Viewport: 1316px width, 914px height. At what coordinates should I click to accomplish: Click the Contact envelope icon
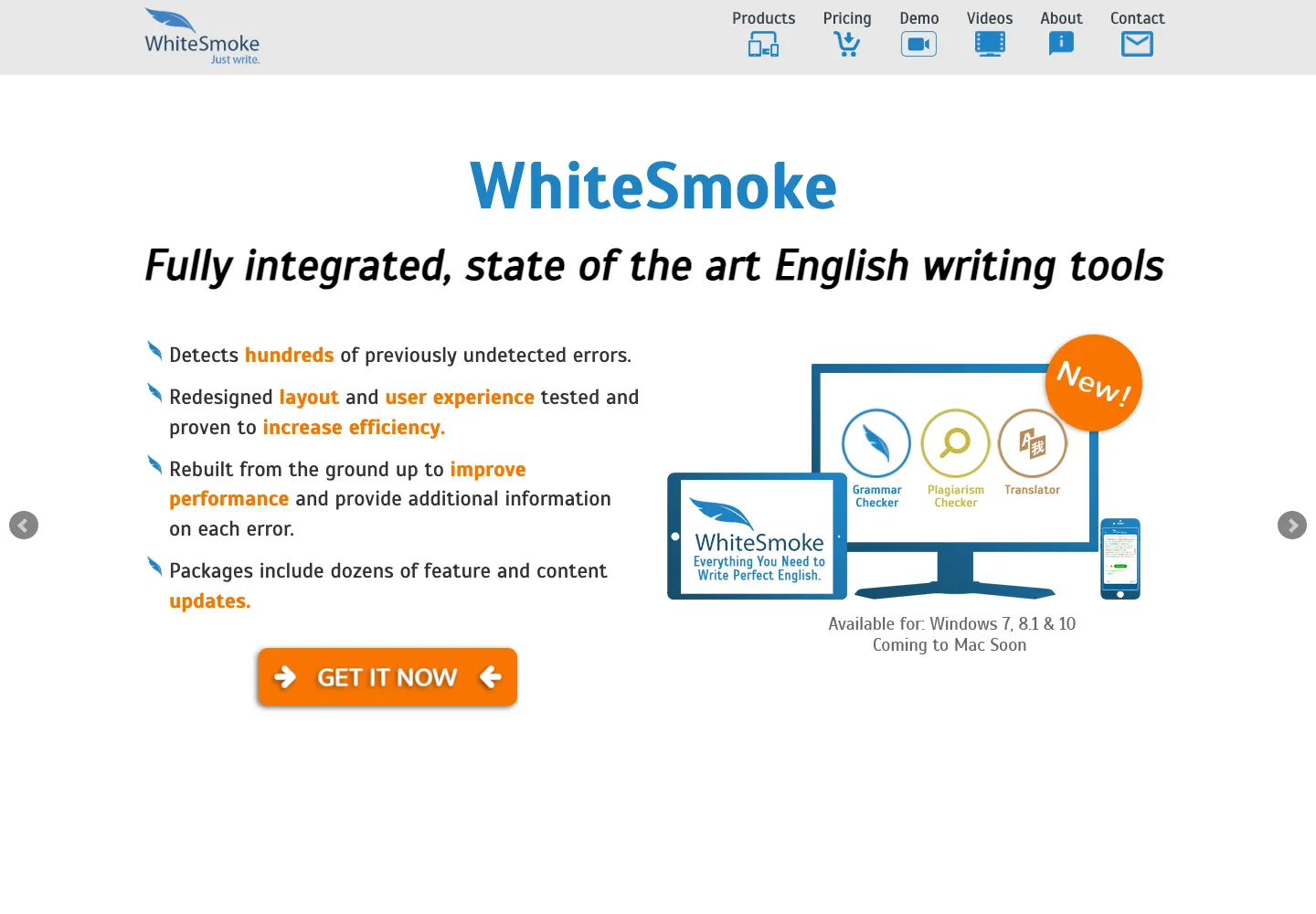tap(1137, 44)
